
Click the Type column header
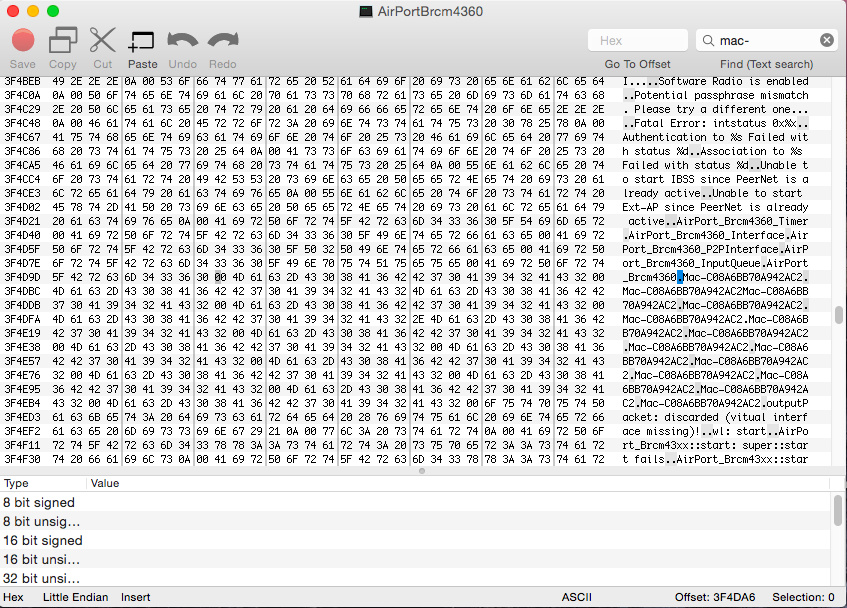coord(16,483)
